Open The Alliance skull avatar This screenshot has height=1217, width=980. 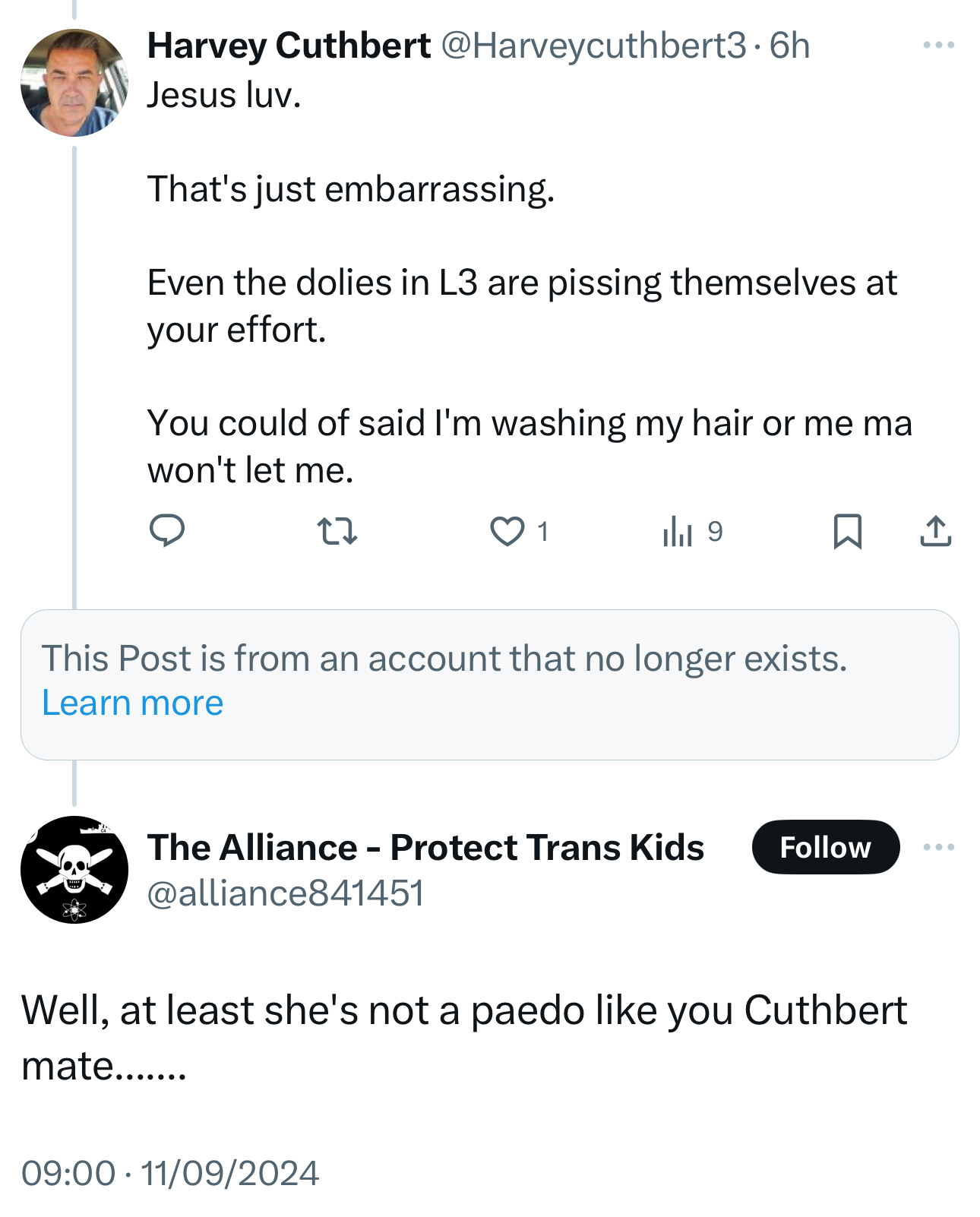click(x=74, y=870)
